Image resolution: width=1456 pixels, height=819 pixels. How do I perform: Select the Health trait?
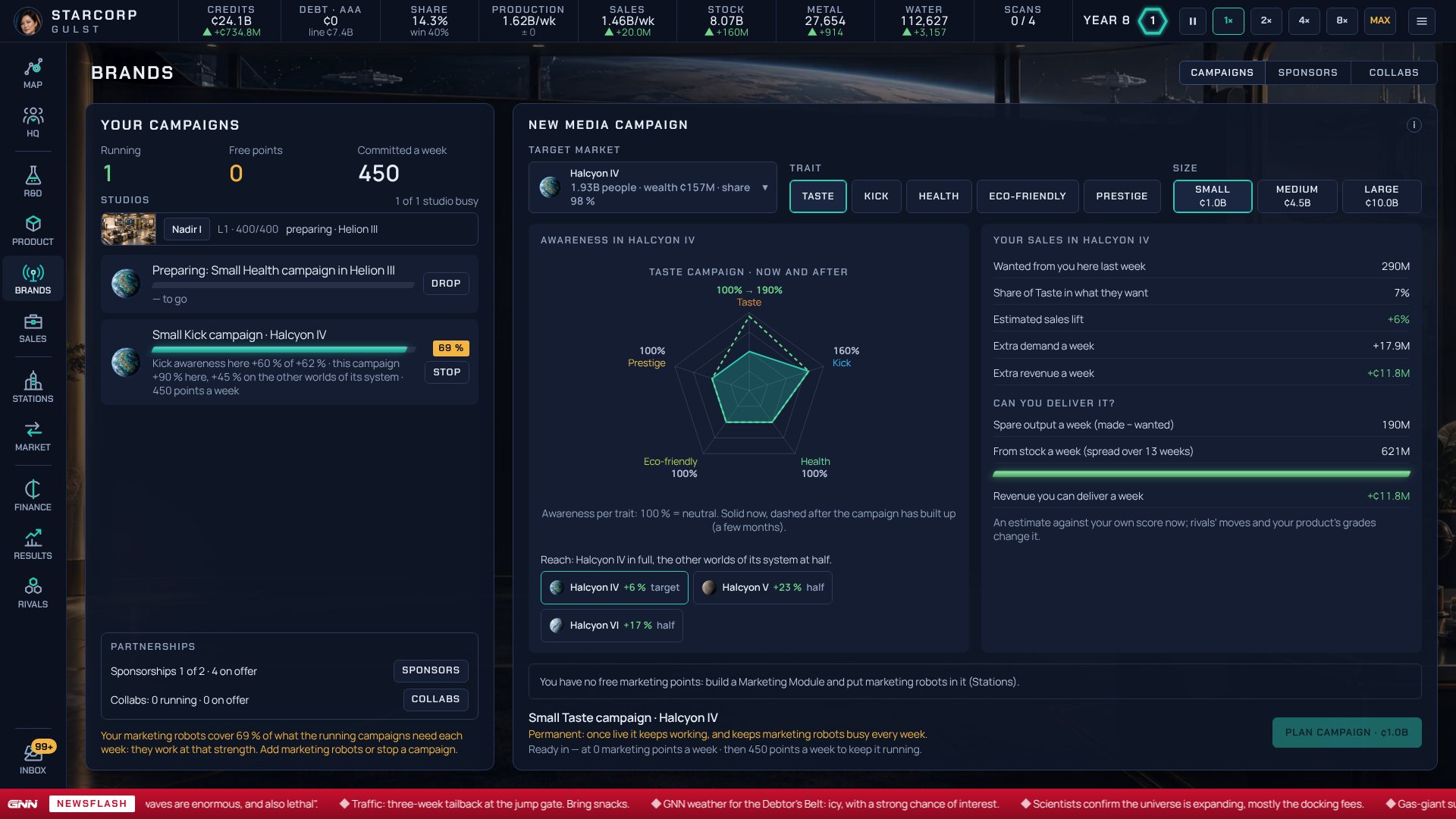click(938, 196)
